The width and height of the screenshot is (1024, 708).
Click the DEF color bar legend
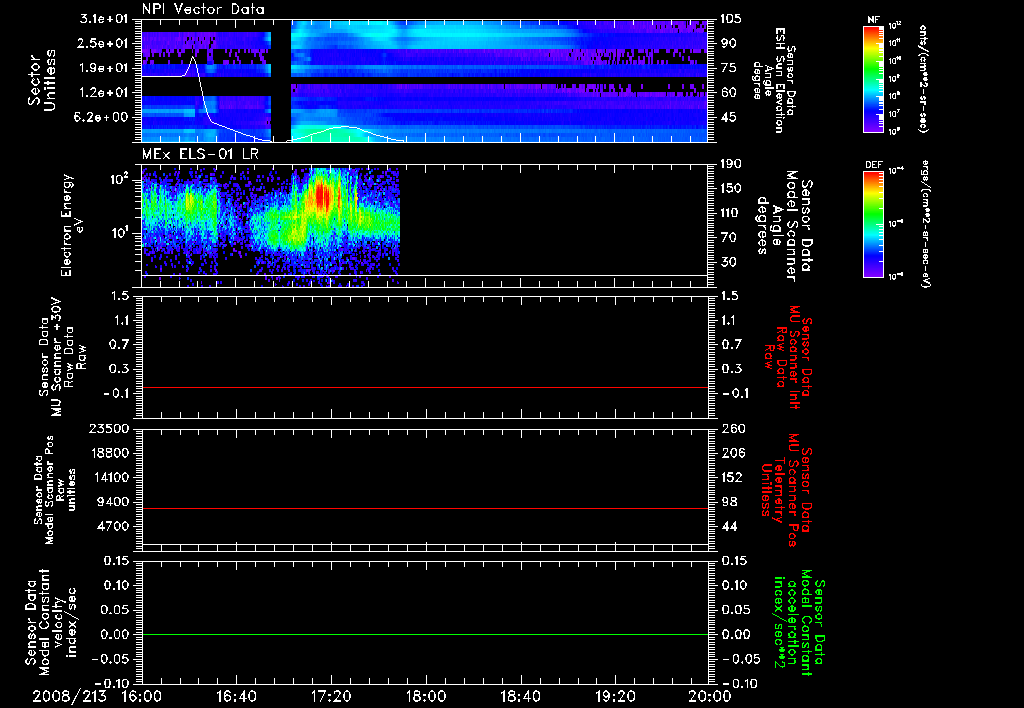[874, 224]
